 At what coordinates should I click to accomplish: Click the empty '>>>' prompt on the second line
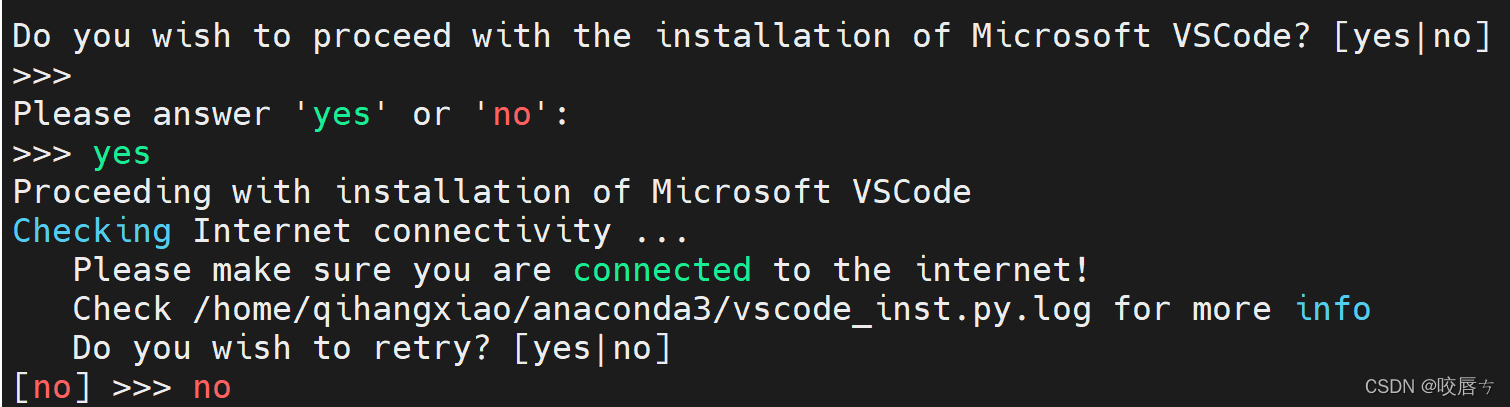pos(42,75)
